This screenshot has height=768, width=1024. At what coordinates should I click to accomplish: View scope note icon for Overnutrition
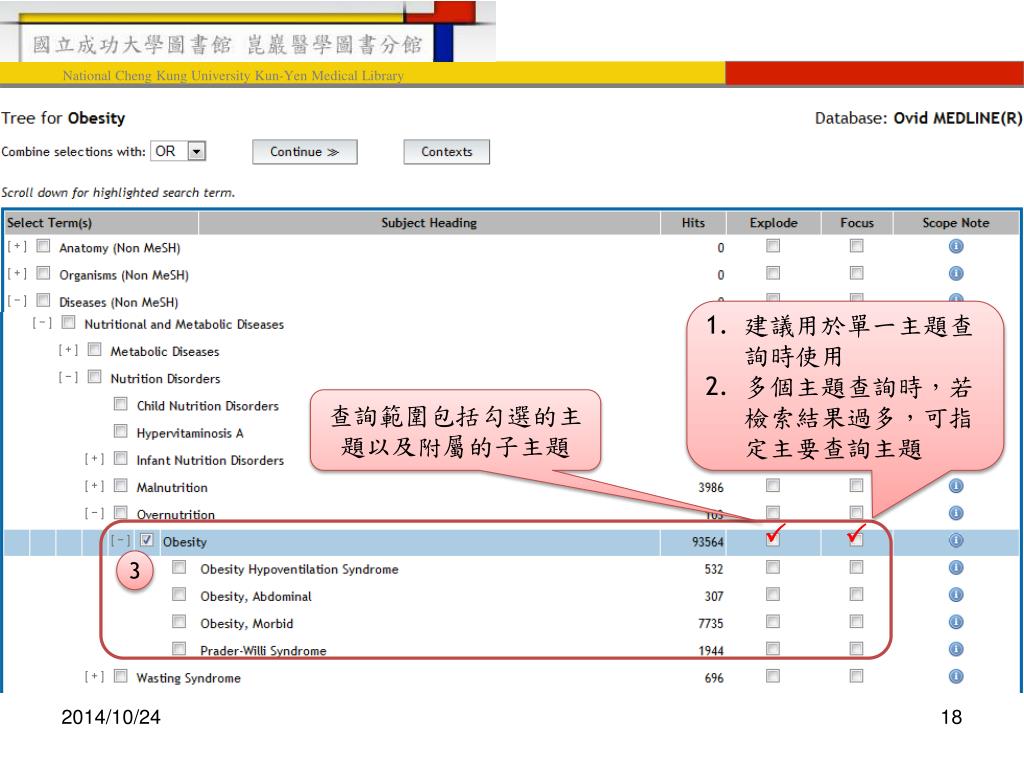pos(955,513)
